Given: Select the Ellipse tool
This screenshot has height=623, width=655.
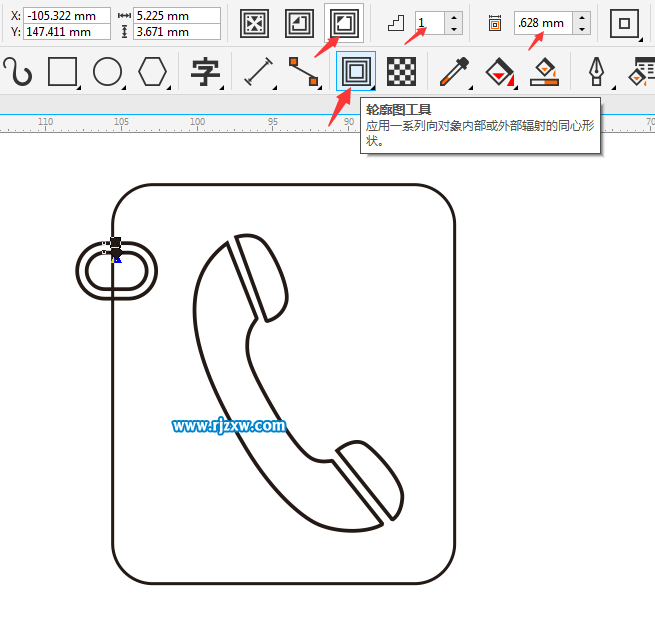Looking at the screenshot, I should click(x=107, y=72).
